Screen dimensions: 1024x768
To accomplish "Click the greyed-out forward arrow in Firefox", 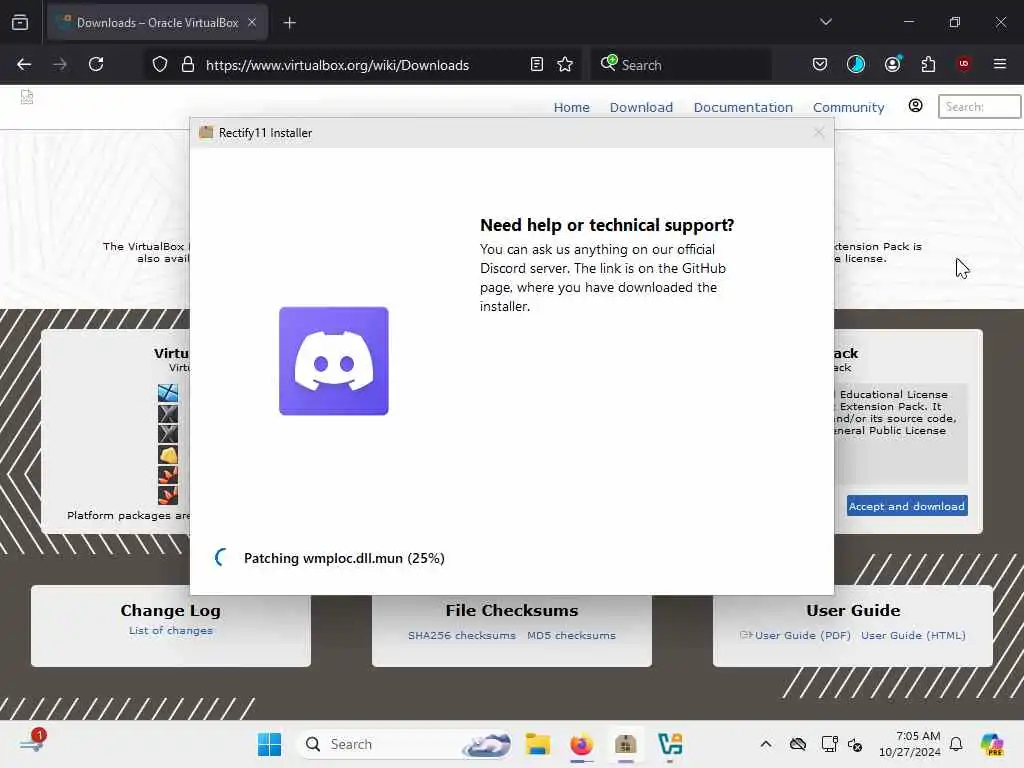I will point(60,65).
